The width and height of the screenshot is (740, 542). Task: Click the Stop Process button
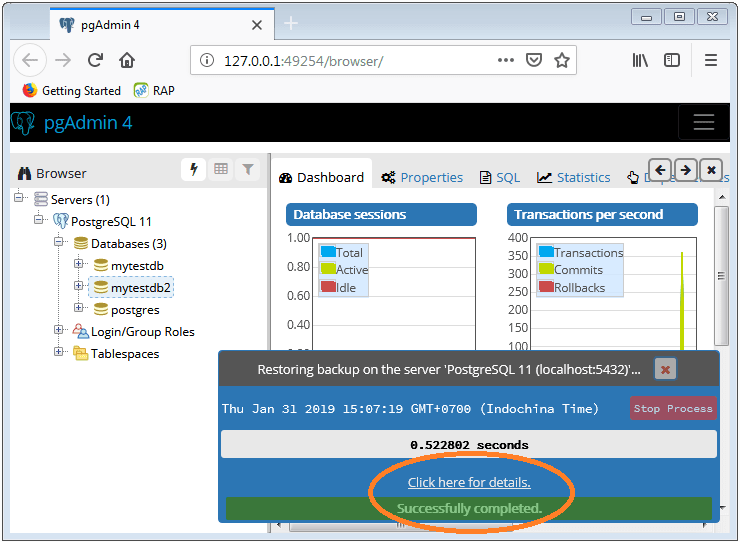click(x=673, y=408)
